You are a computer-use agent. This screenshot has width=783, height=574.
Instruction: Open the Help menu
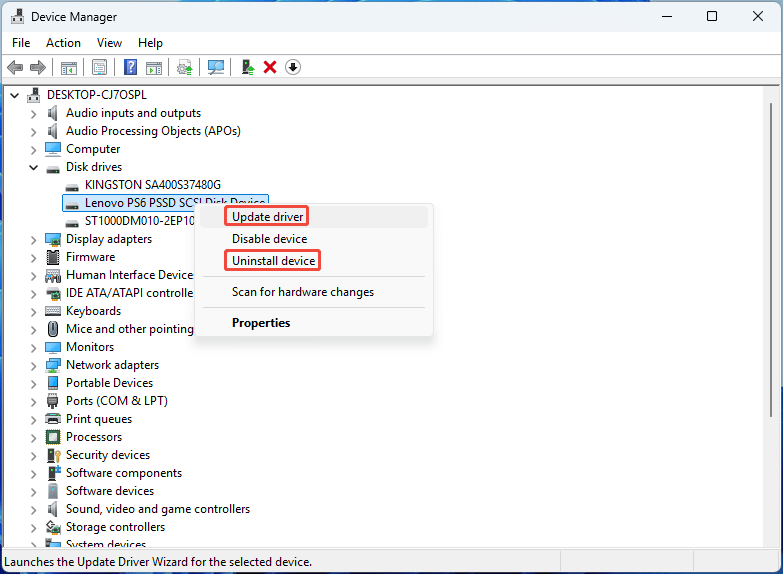(x=150, y=43)
